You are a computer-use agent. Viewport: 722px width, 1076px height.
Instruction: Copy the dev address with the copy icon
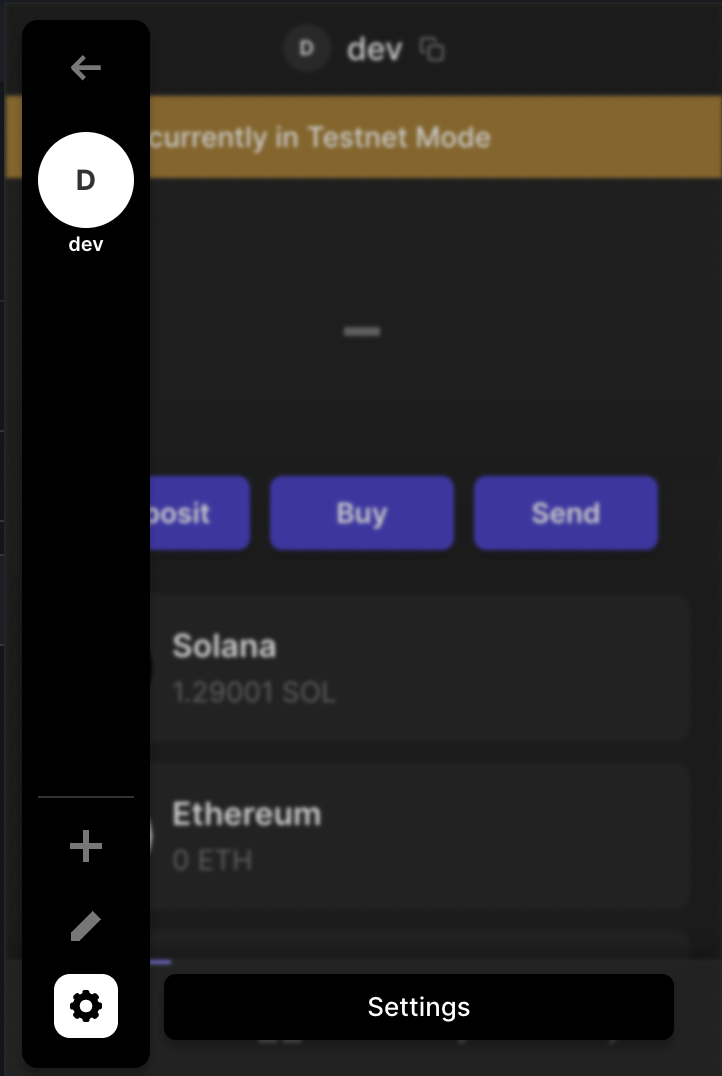coord(432,49)
